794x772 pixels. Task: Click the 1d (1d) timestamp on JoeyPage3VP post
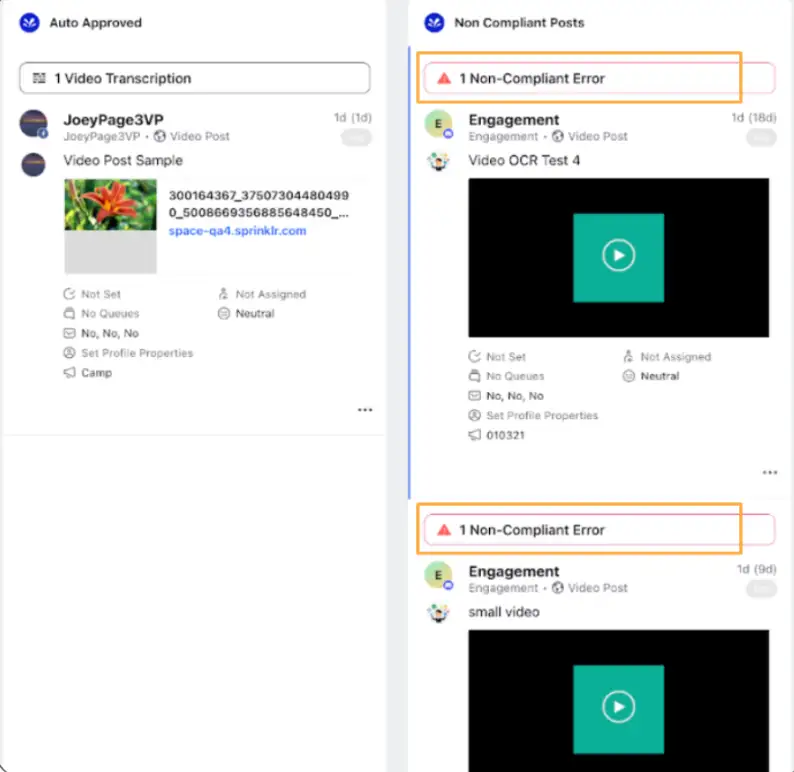[x=353, y=117]
